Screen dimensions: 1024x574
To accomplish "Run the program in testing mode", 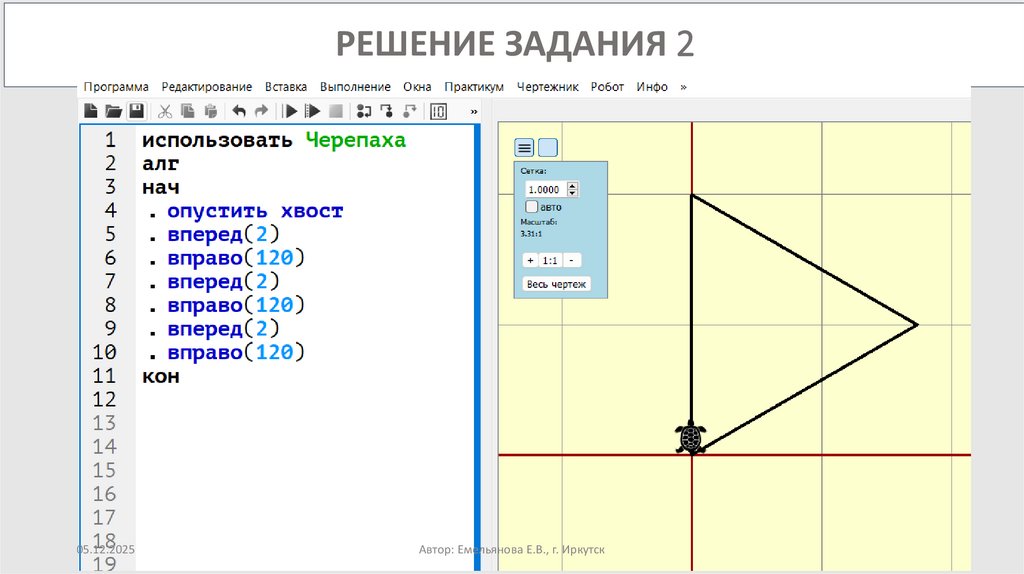I will (x=313, y=111).
